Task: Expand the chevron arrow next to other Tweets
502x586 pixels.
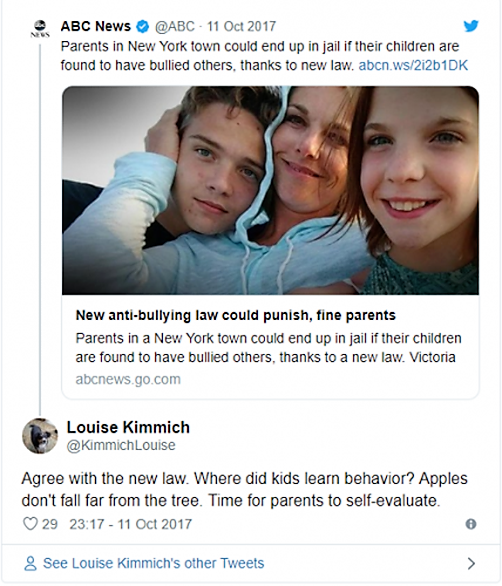Action: [471, 563]
